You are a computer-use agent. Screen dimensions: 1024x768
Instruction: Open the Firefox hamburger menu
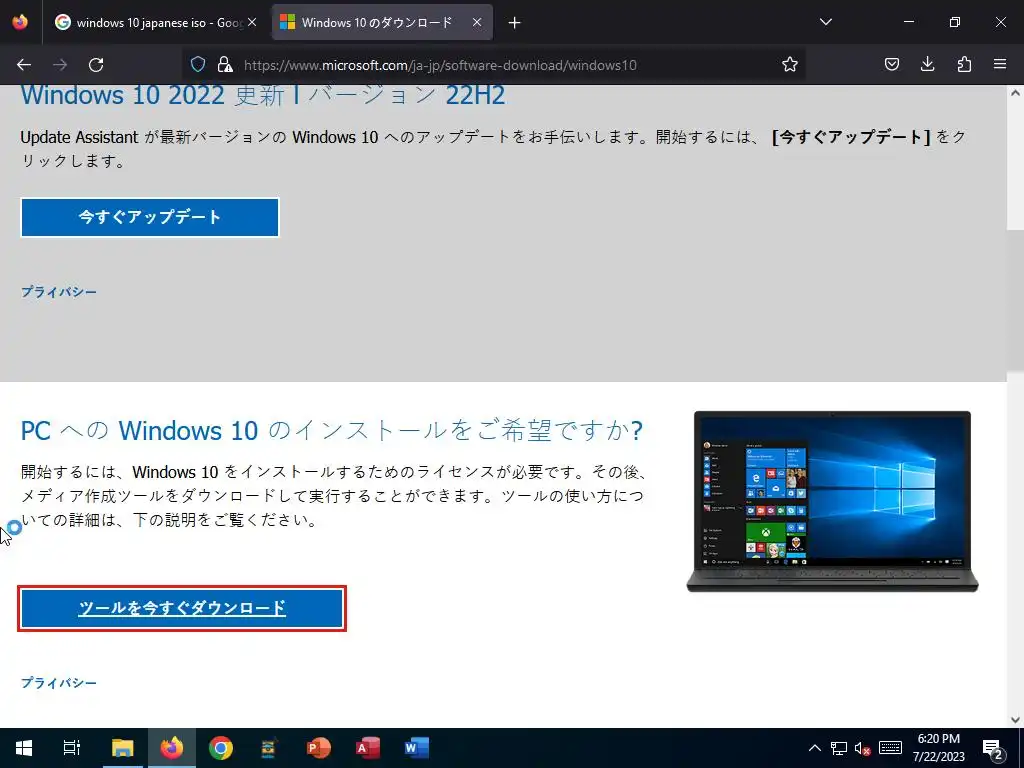point(1000,64)
